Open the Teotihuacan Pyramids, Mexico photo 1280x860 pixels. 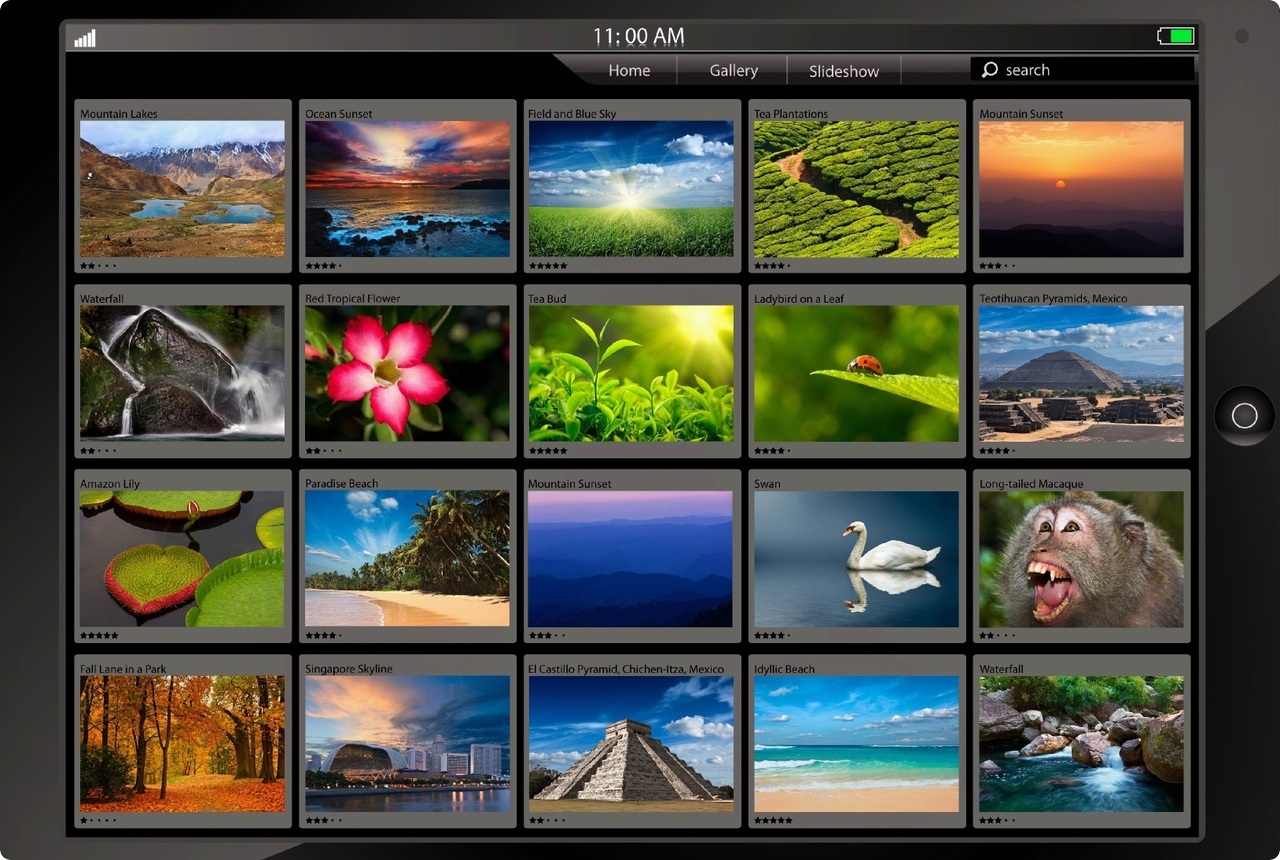click(x=1081, y=373)
